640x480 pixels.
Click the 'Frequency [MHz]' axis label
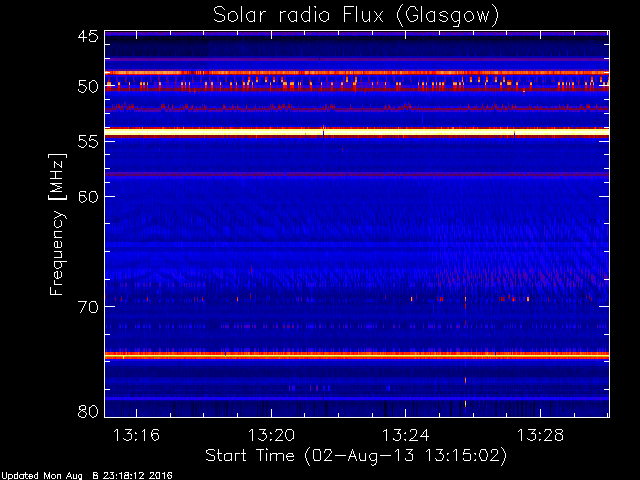tap(57, 224)
